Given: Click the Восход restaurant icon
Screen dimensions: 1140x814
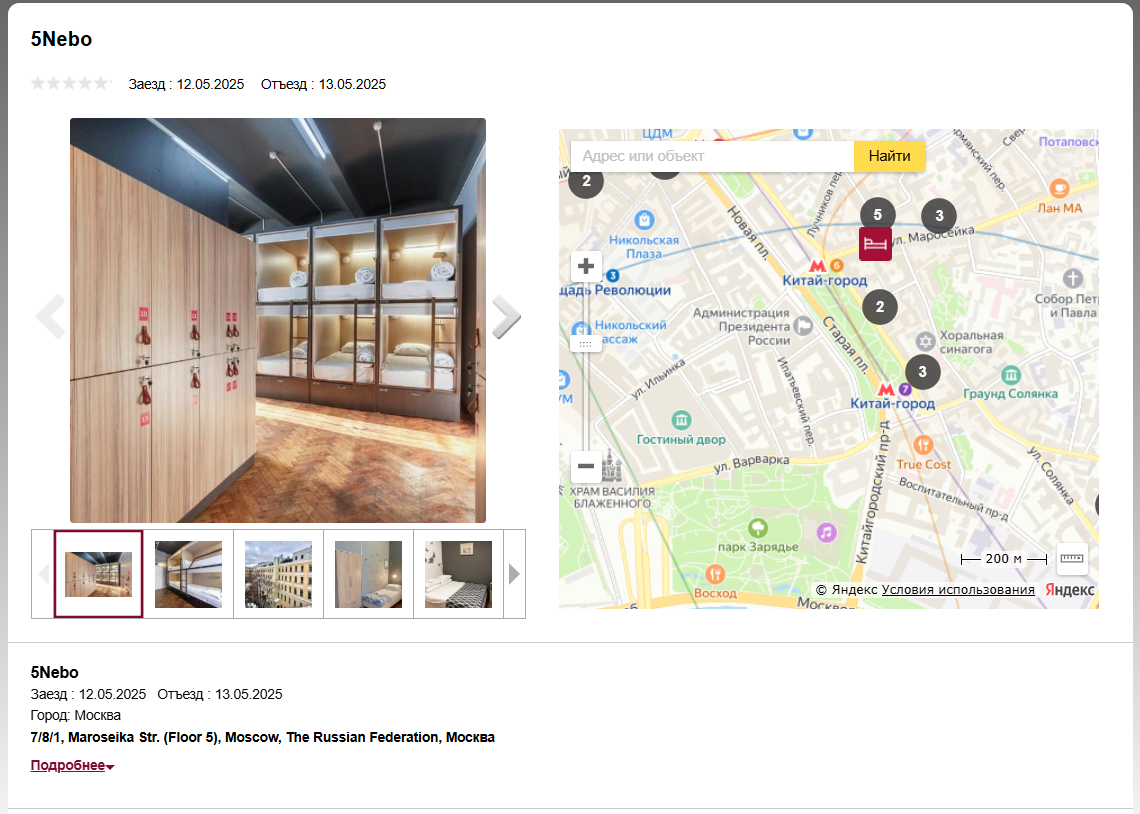Looking at the screenshot, I should tap(715, 574).
